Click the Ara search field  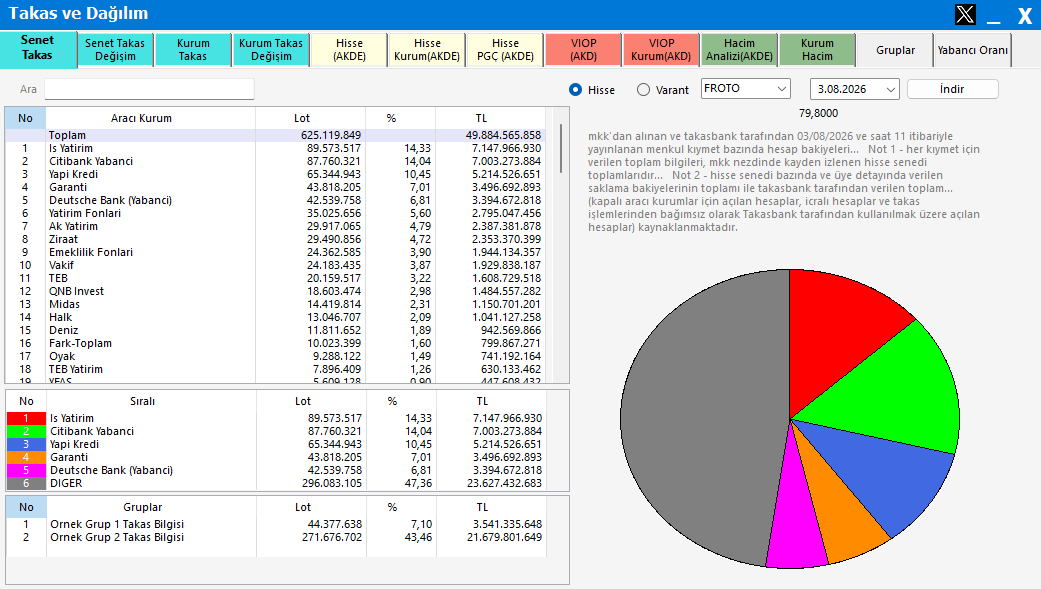click(149, 89)
